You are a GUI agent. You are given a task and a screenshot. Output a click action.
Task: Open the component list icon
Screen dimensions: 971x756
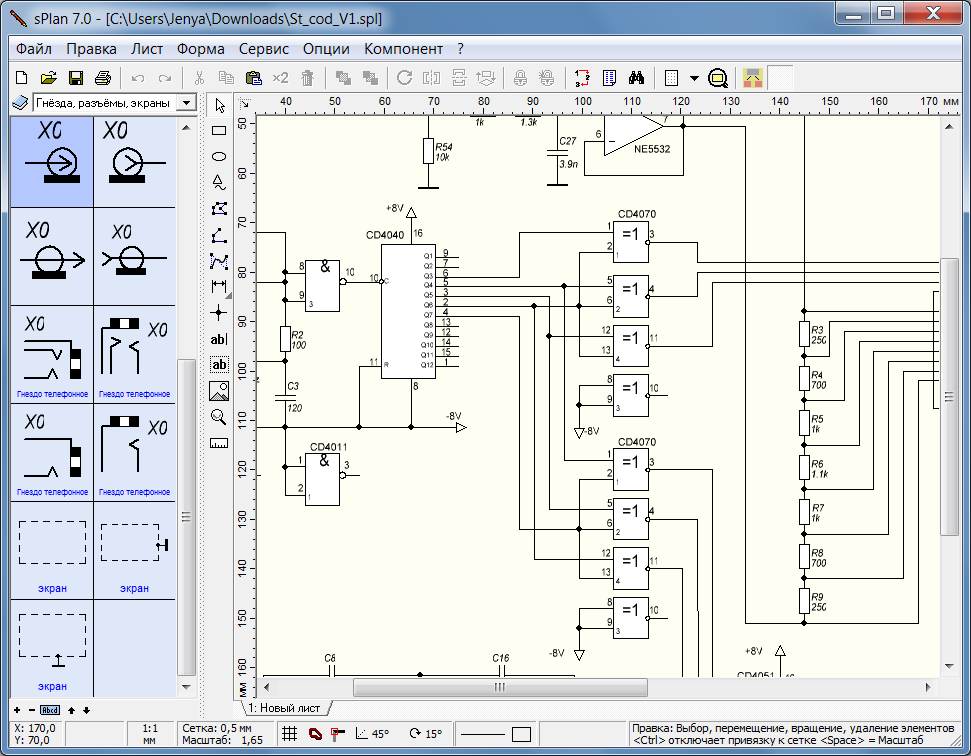coord(609,78)
